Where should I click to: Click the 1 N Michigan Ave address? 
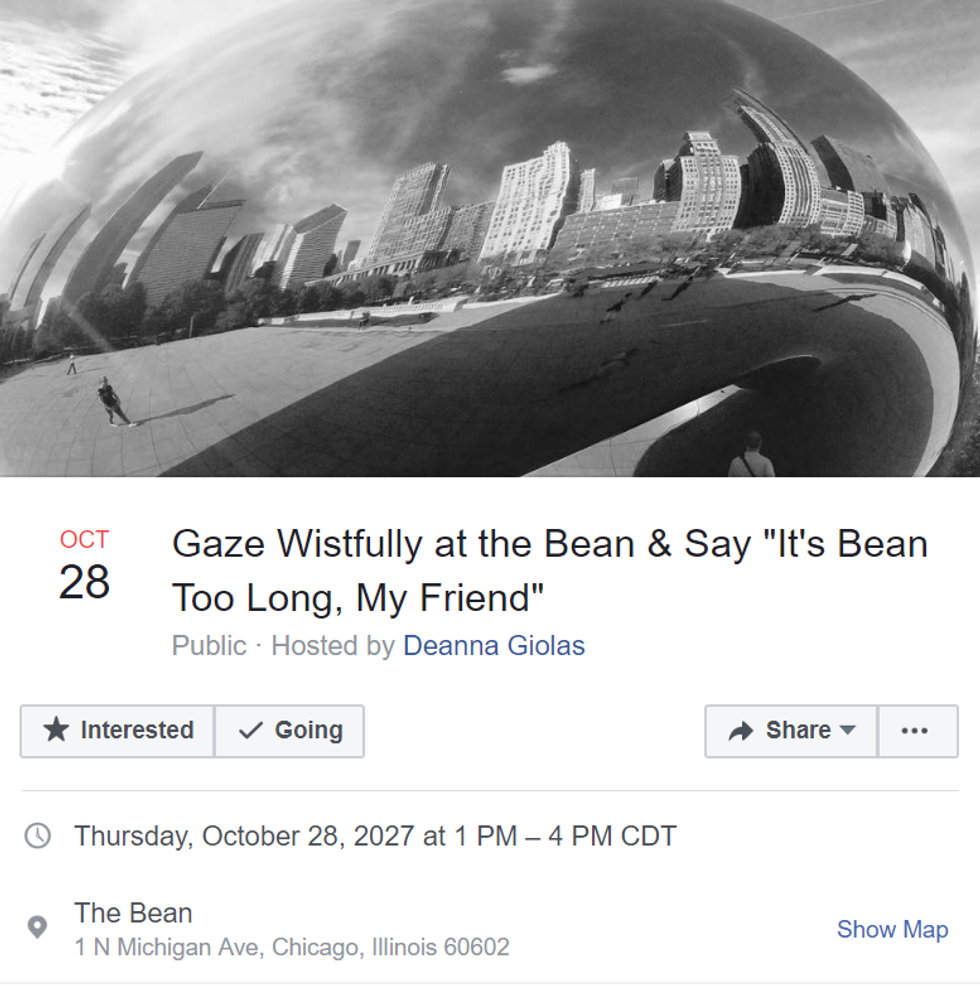[x=292, y=947]
